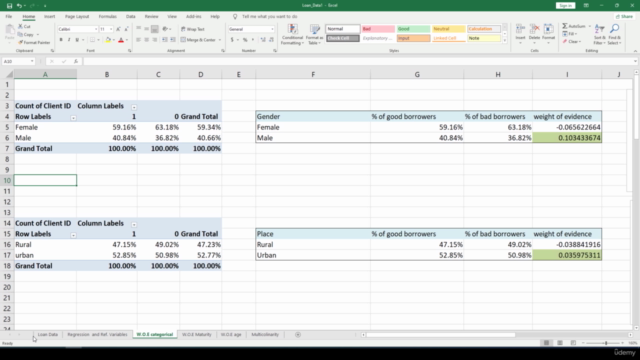Open Format as Table gallery

[314, 35]
